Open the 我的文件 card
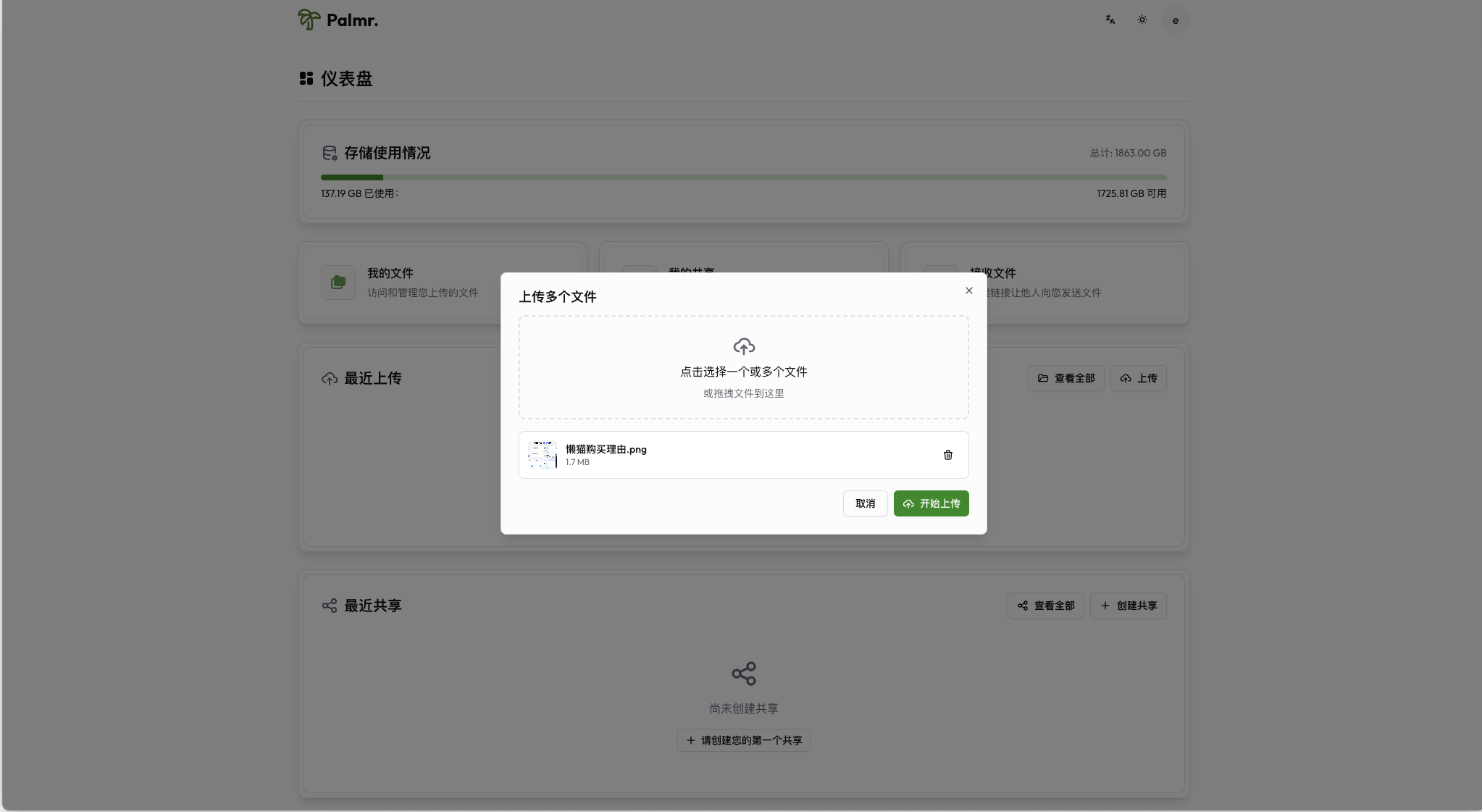1482x812 pixels. (443, 282)
